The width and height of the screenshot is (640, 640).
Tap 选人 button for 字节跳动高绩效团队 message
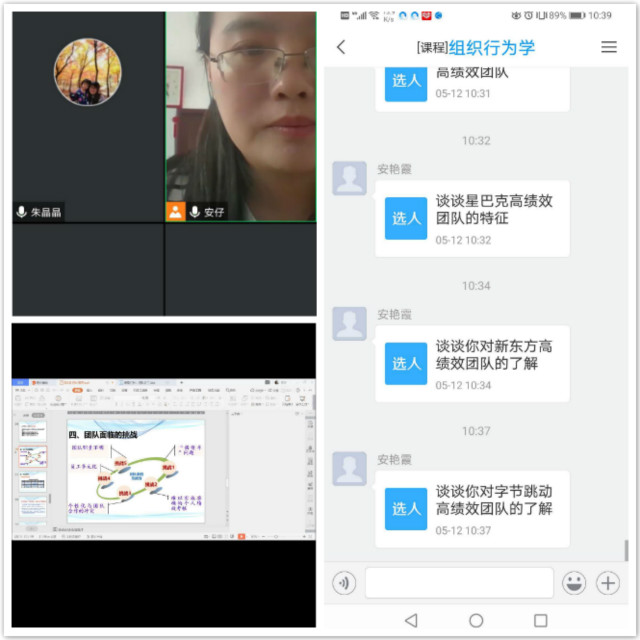coord(406,509)
